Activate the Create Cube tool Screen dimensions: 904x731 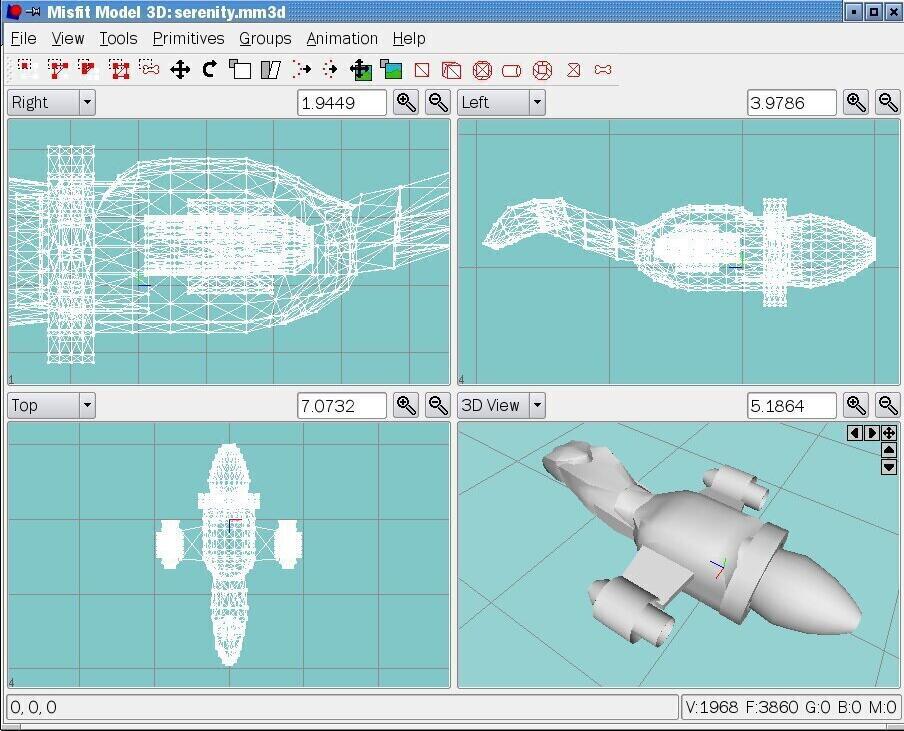click(452, 70)
